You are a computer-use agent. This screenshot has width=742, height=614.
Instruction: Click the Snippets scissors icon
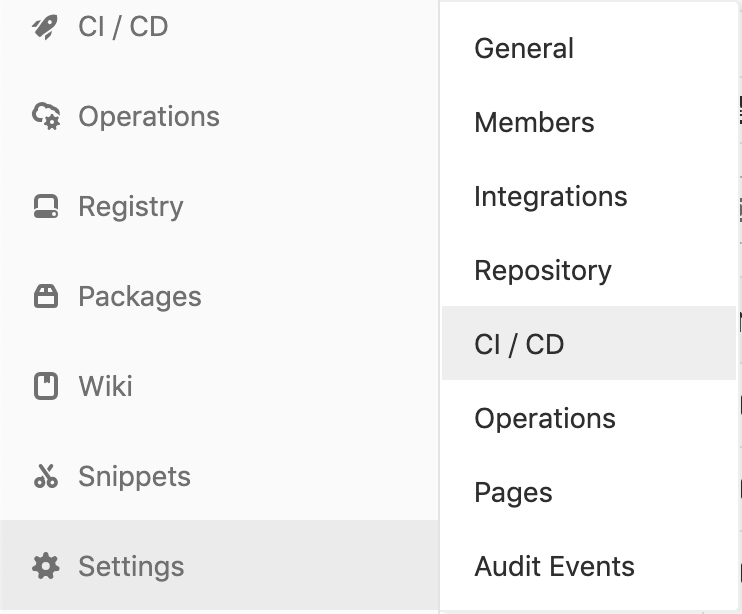[x=46, y=477]
